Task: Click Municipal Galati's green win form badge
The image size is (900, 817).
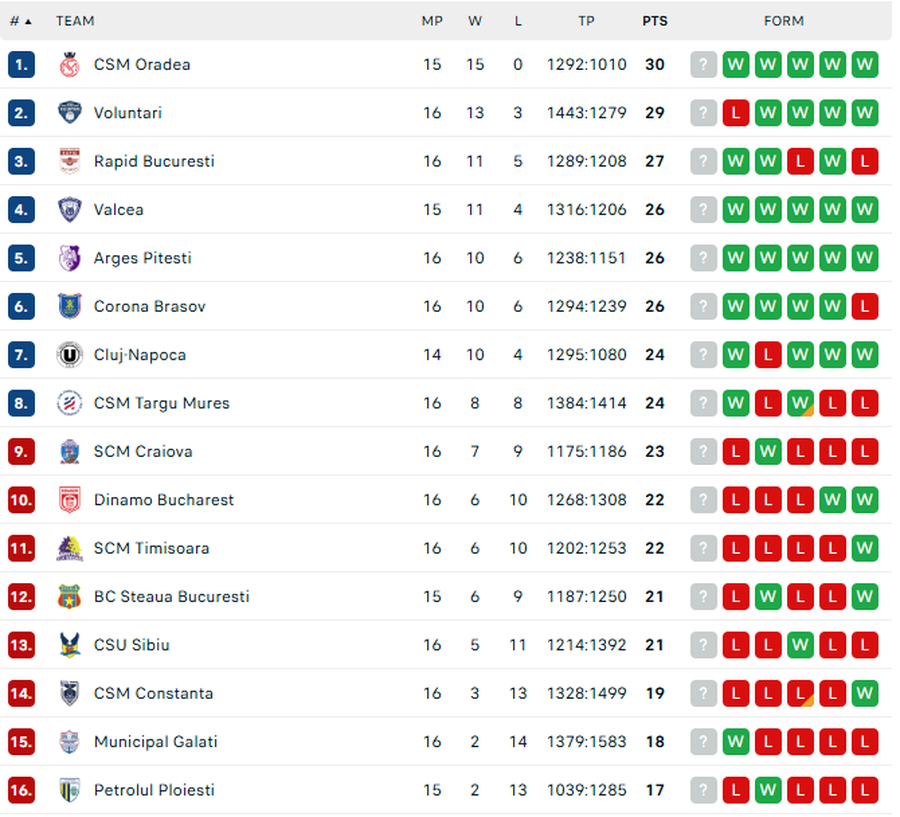Action: point(736,742)
